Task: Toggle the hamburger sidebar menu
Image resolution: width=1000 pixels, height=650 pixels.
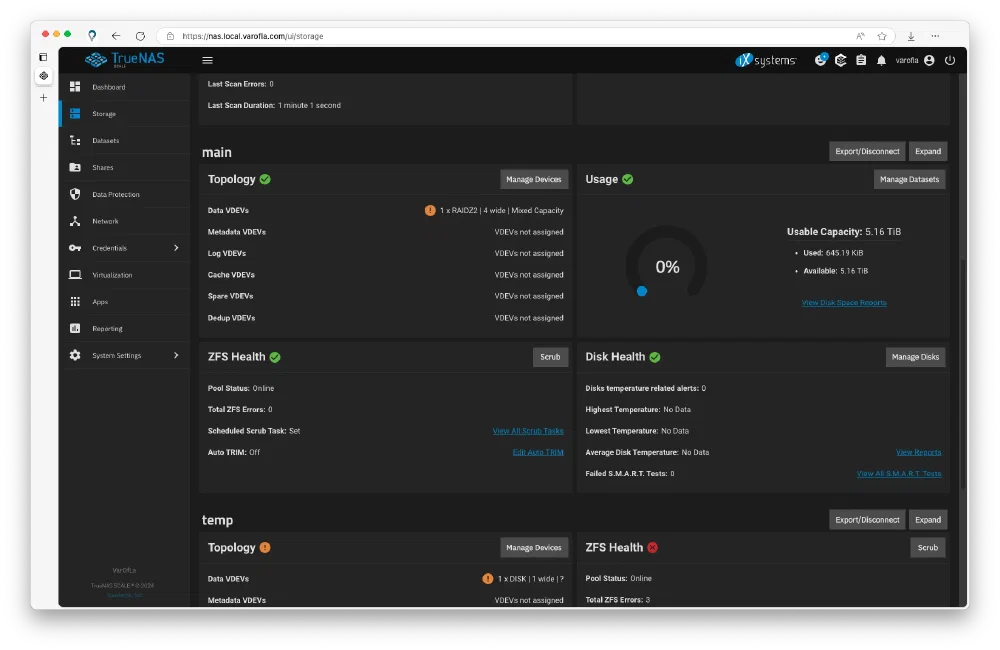Action: 208,60
